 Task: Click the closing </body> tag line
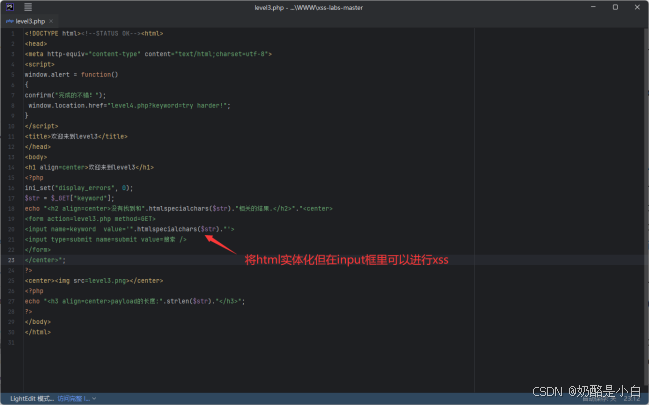38,322
